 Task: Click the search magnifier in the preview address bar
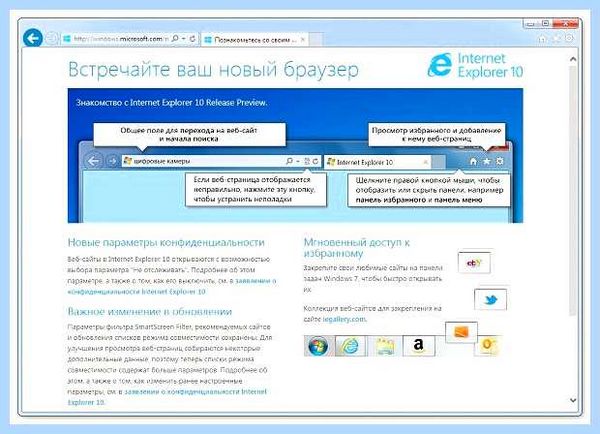(x=290, y=161)
